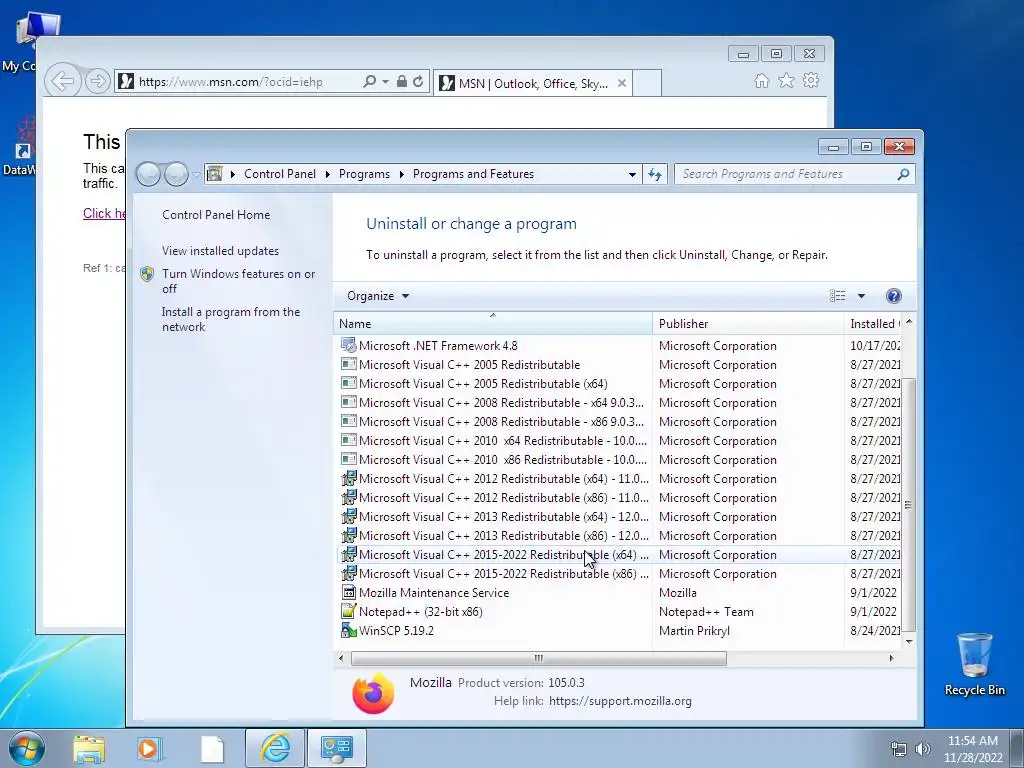Select Control Panel breadcrumb
Image resolution: width=1024 pixels, height=768 pixels.
tap(280, 174)
